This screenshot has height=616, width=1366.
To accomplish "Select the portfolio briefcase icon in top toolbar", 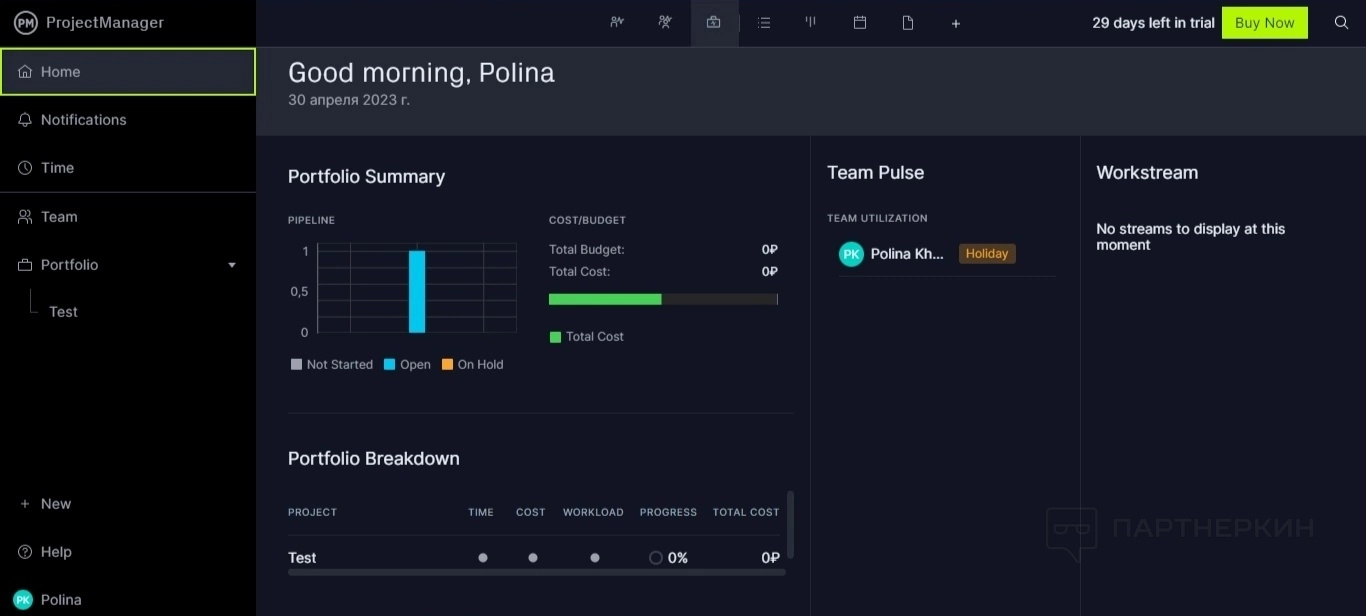I will 713,23.
